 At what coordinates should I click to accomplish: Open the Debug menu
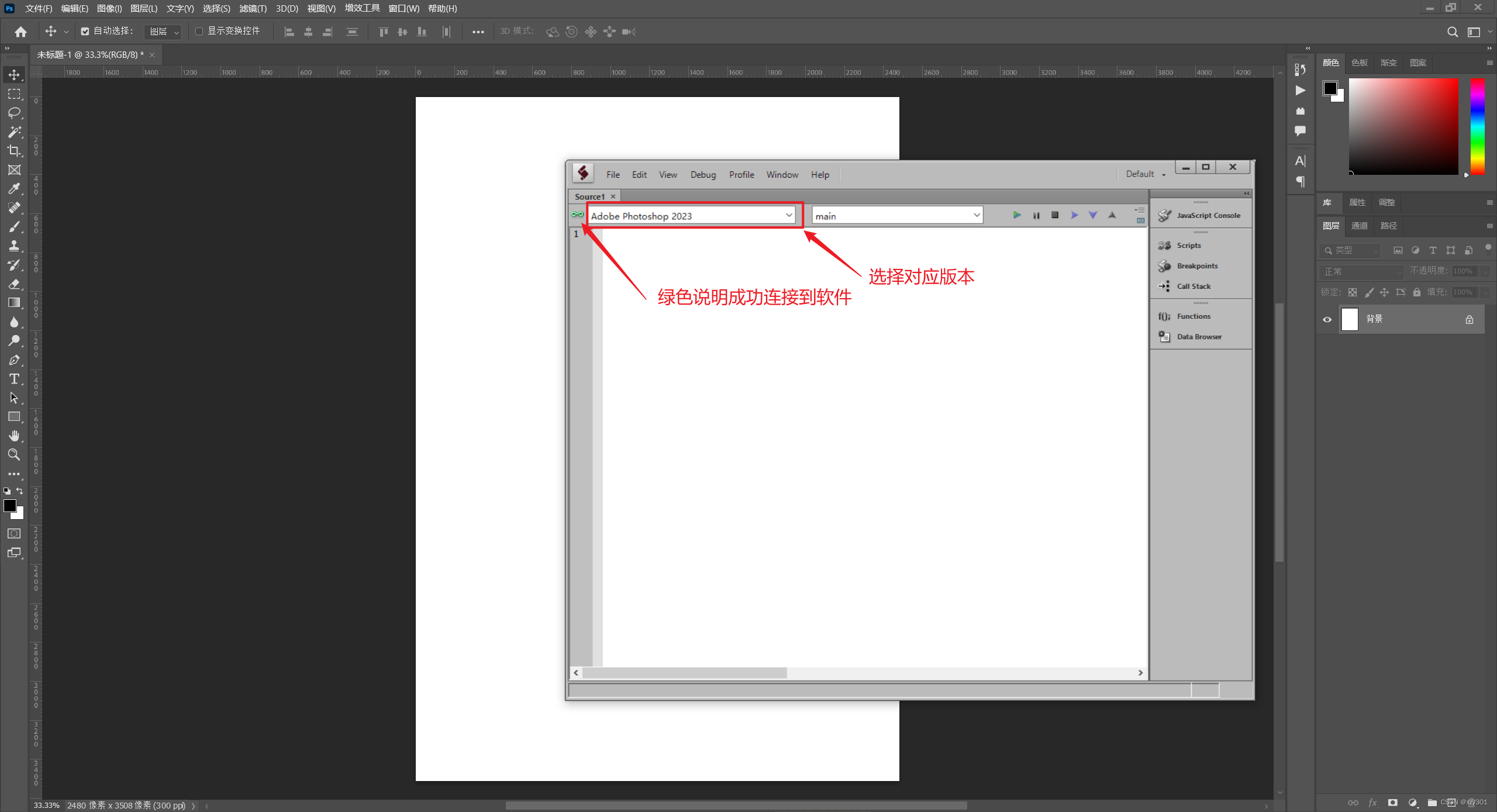tap(702, 174)
